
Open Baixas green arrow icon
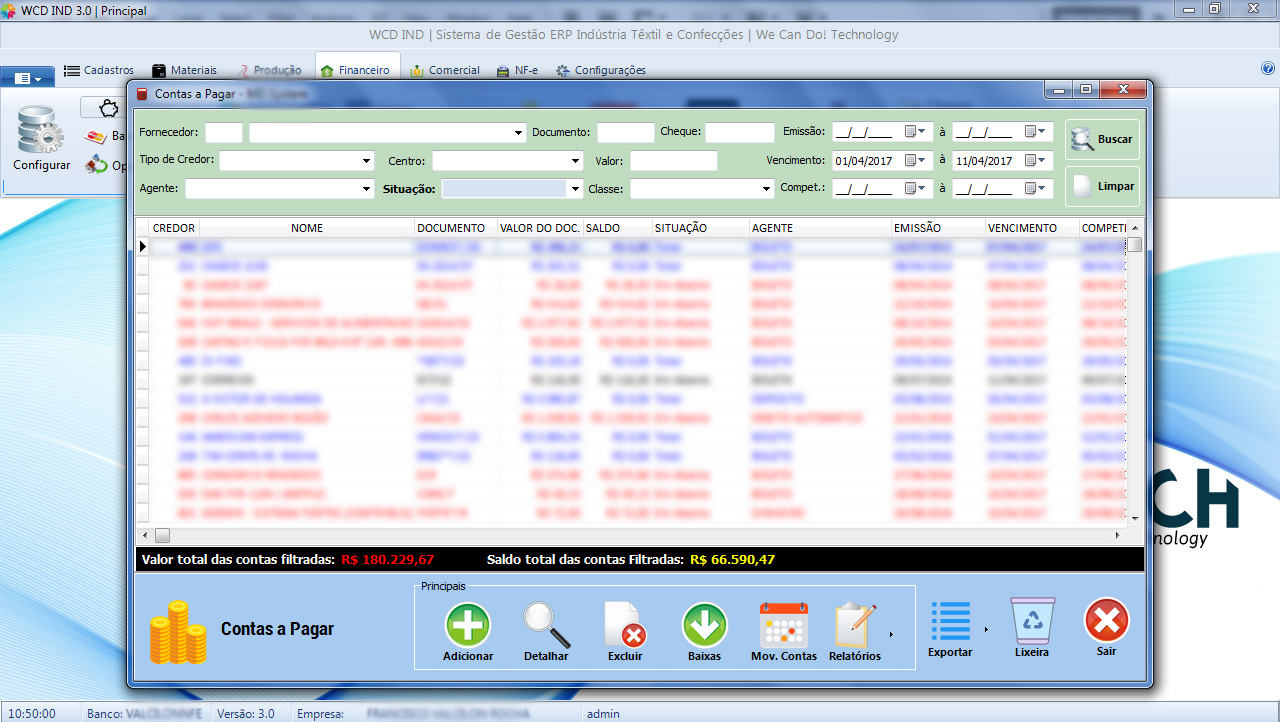pos(705,626)
